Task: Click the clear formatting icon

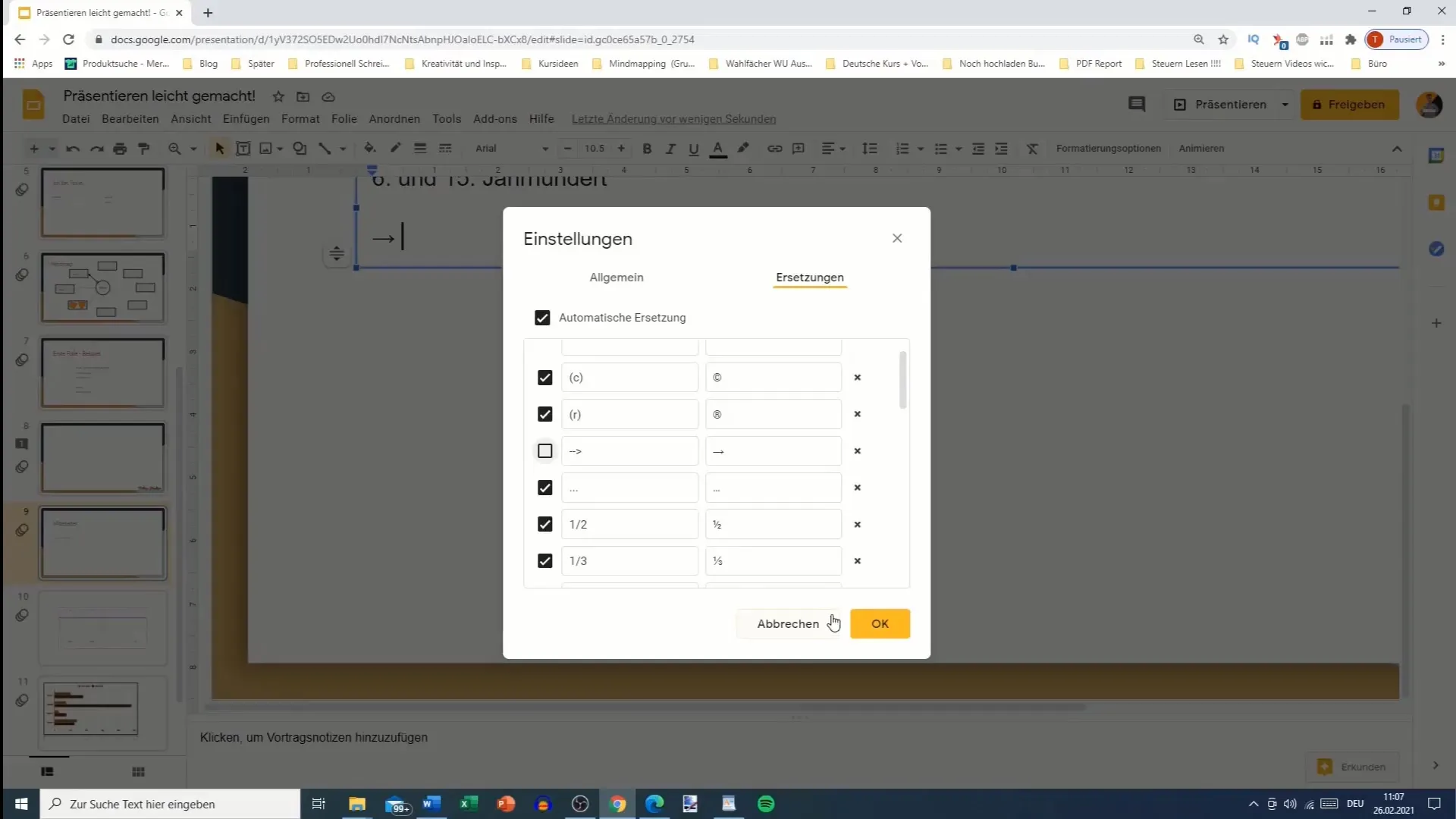Action: click(1032, 149)
